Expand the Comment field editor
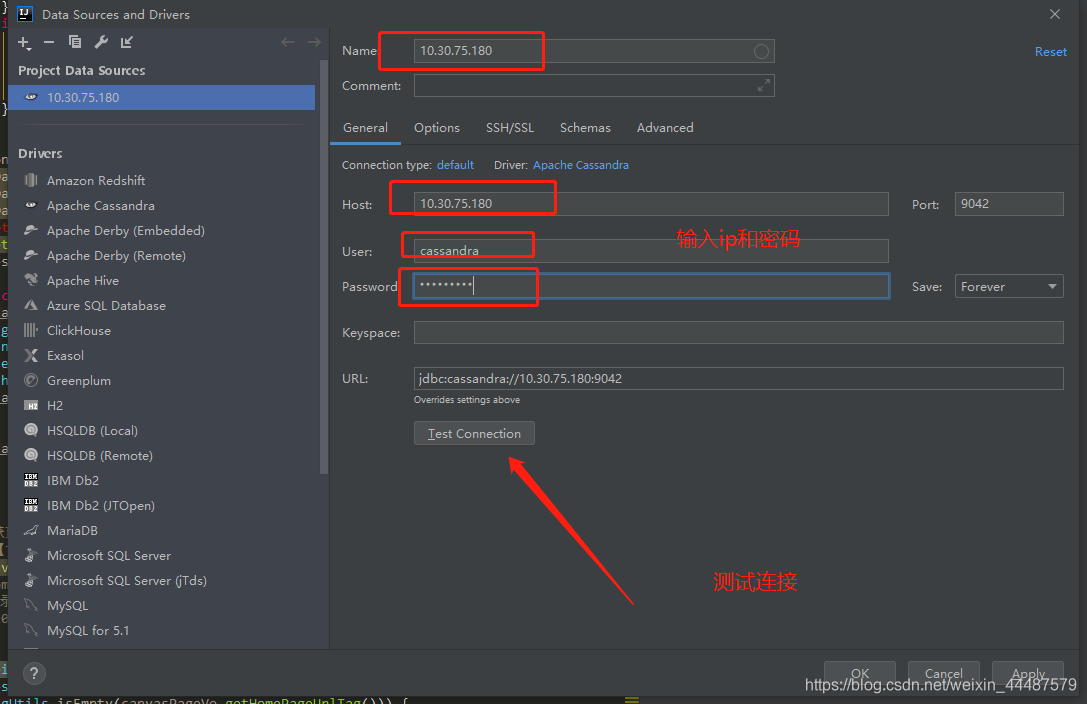This screenshot has height=704, width=1087. (763, 85)
